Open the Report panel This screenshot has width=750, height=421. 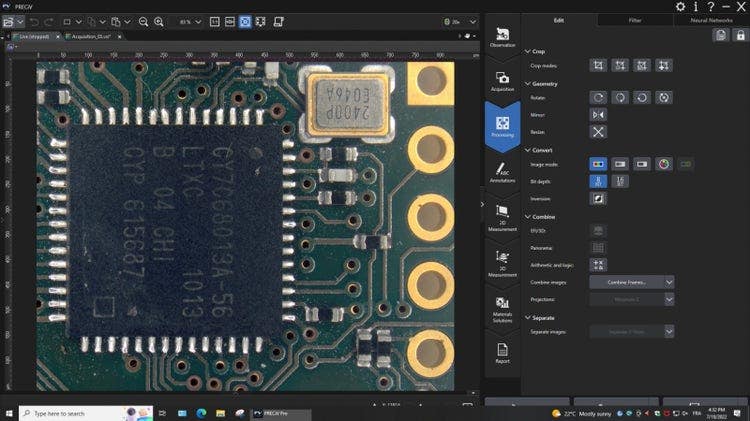502,351
